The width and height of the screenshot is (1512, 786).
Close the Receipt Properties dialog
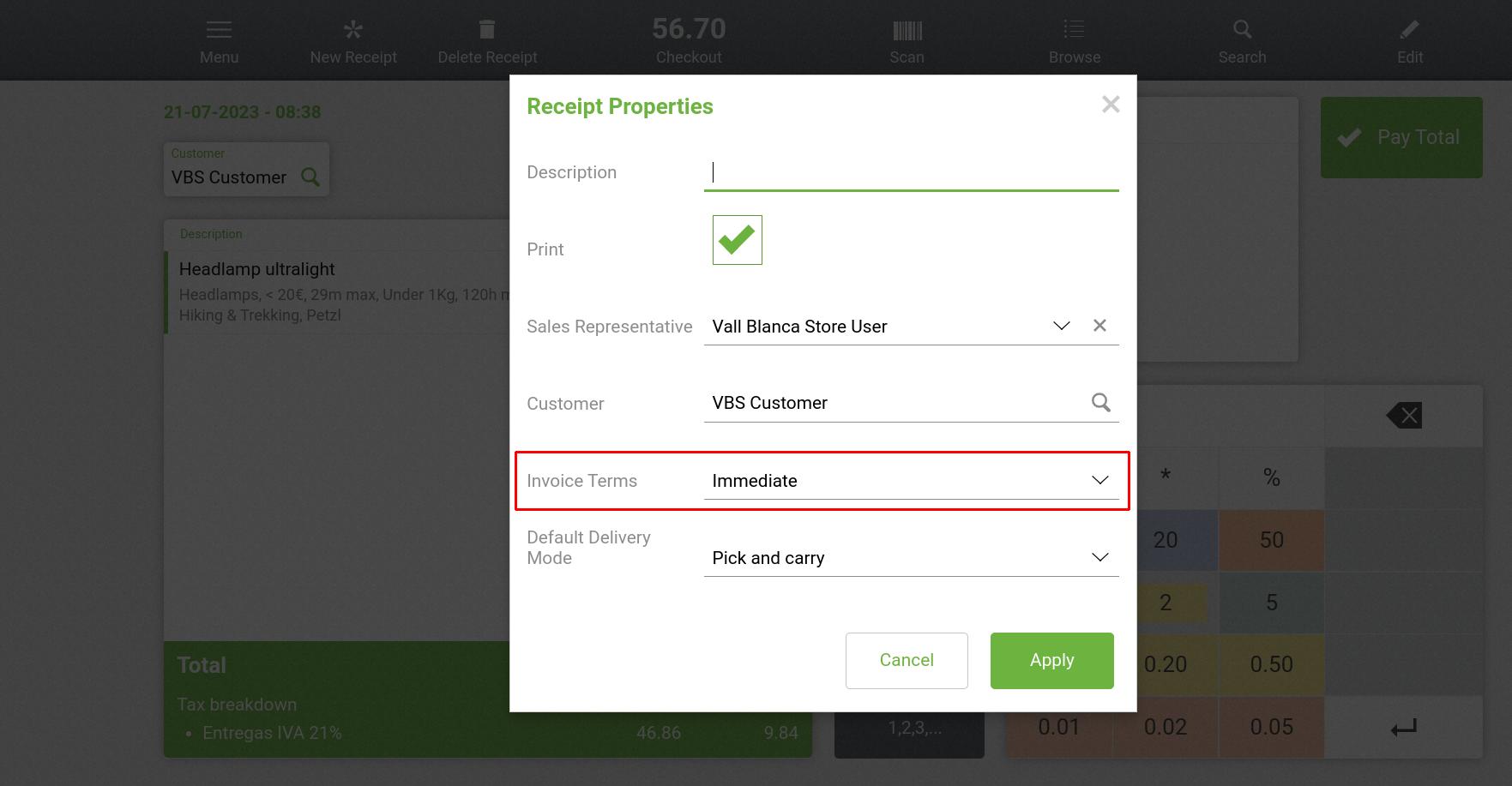coord(1111,105)
